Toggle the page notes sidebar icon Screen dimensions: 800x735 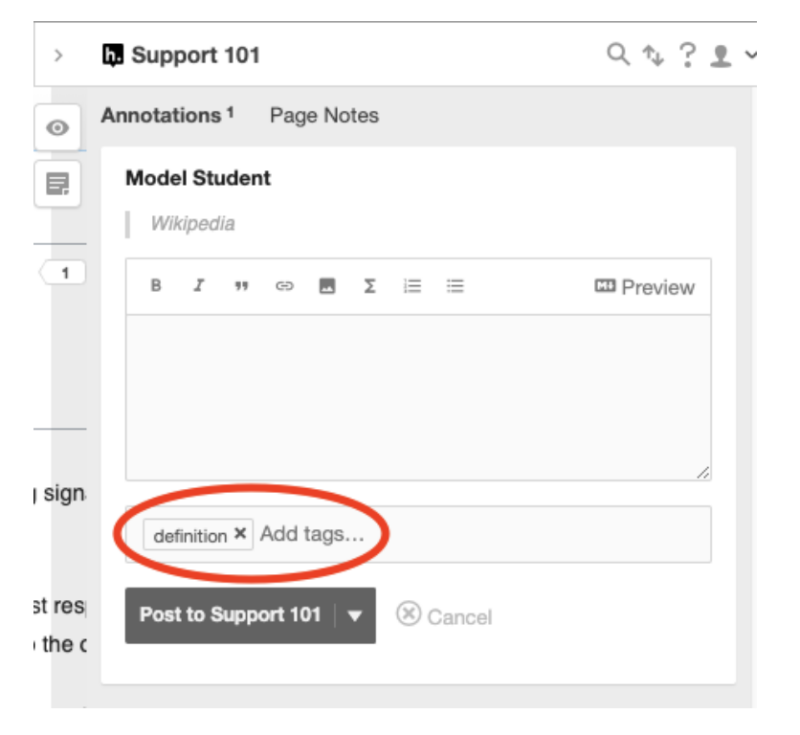click(59, 182)
